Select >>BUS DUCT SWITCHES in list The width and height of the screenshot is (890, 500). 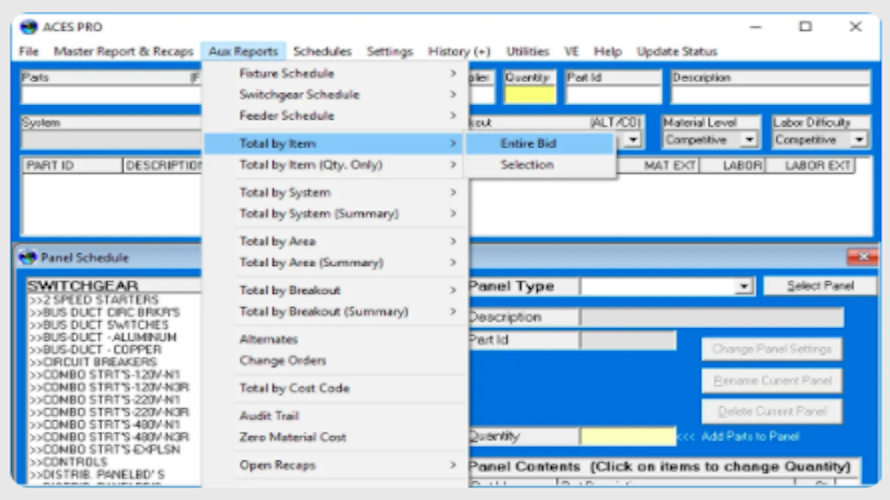click(99, 325)
